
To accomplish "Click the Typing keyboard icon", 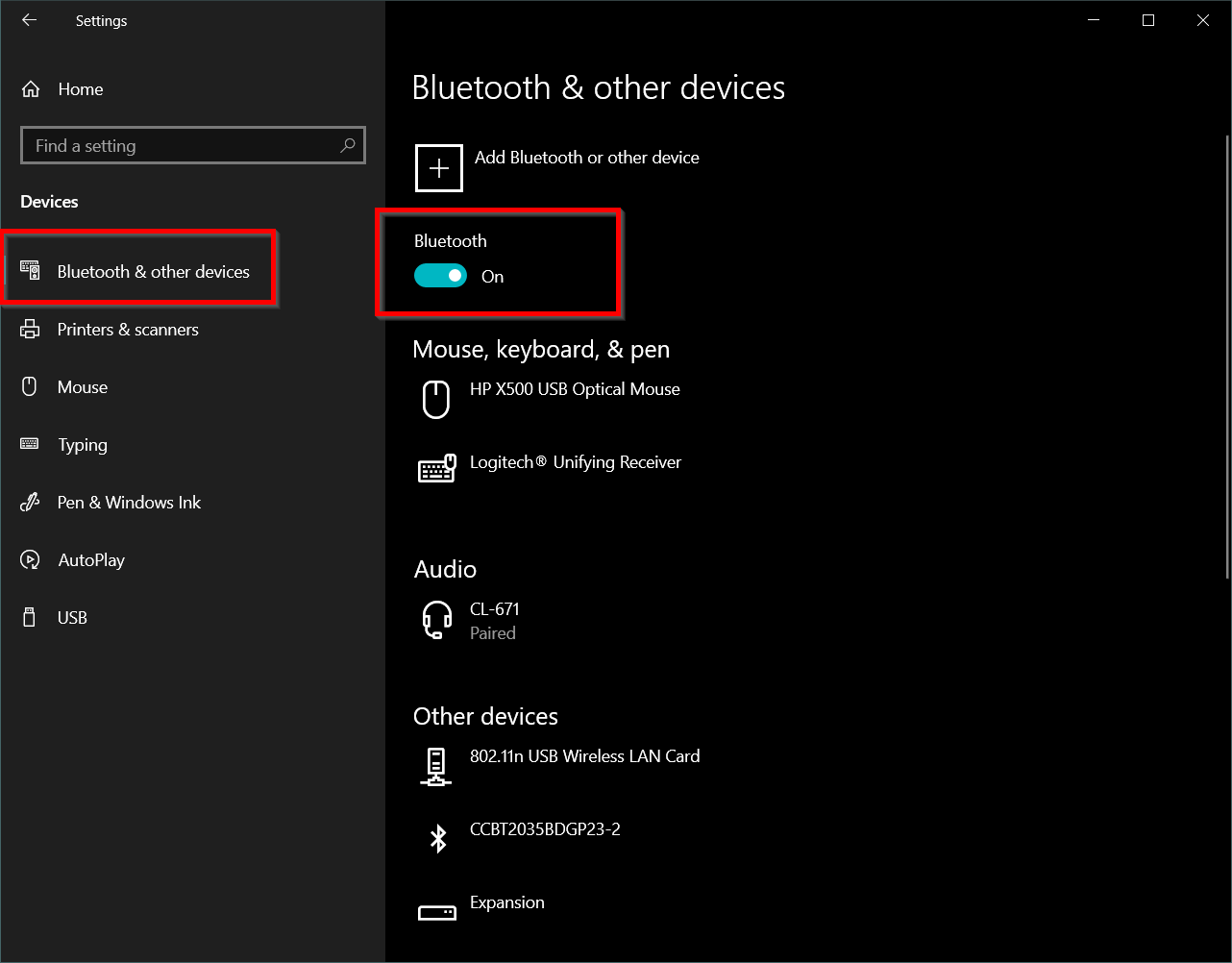I will (x=31, y=444).
